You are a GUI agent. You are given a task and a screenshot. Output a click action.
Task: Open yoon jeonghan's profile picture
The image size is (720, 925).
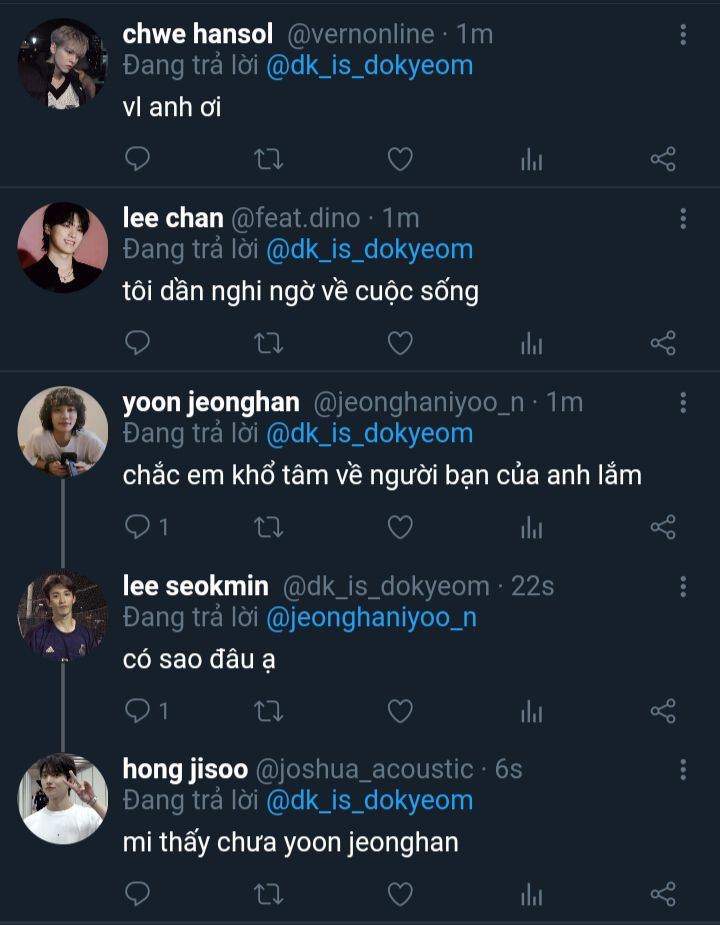[x=62, y=431]
